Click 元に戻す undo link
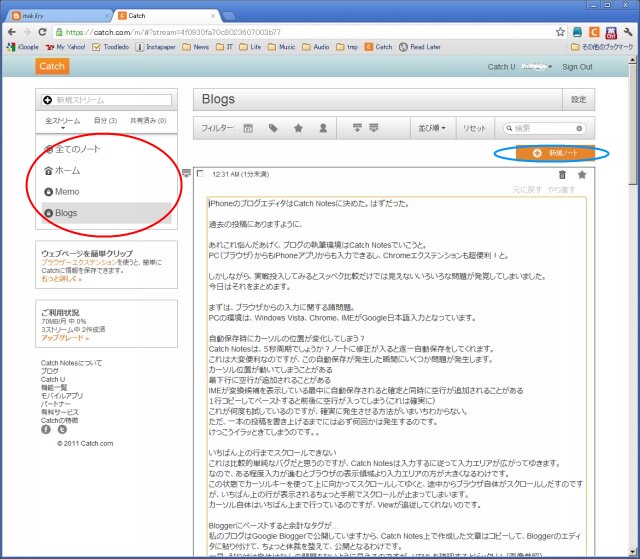 point(527,190)
